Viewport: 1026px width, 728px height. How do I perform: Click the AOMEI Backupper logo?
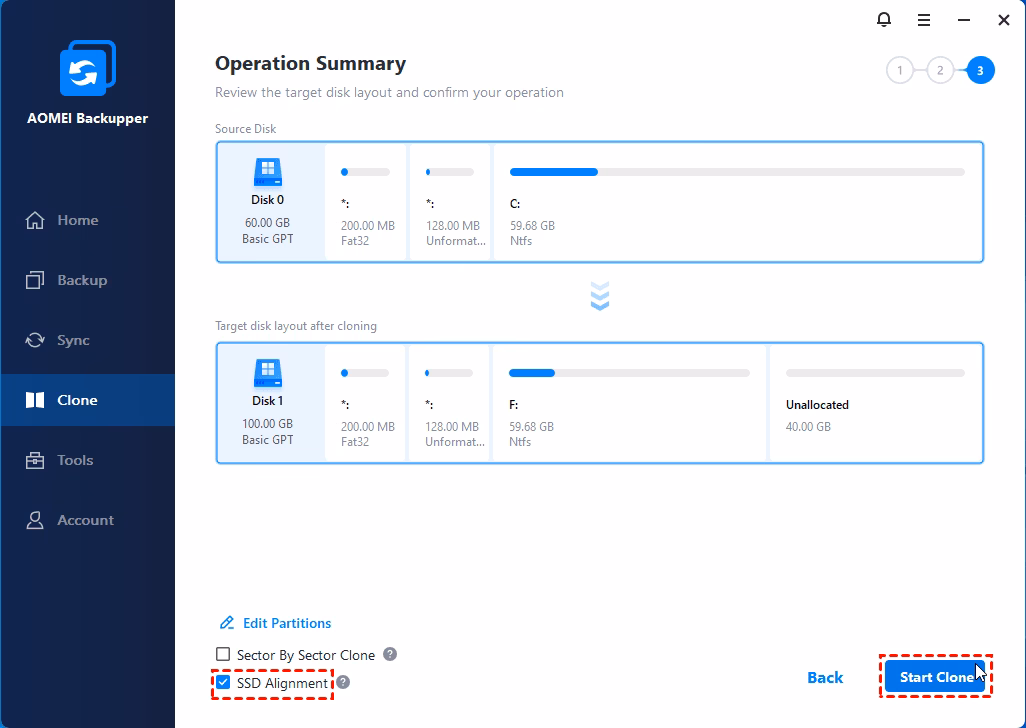click(x=87, y=68)
